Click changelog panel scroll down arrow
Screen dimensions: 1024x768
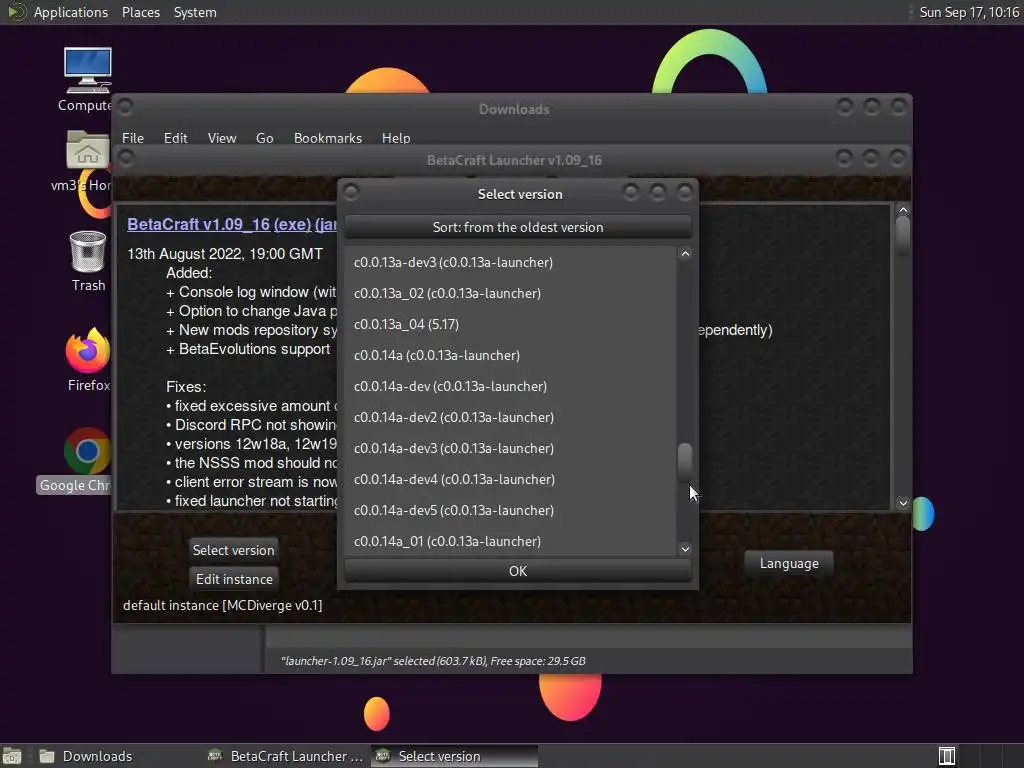[x=903, y=503]
